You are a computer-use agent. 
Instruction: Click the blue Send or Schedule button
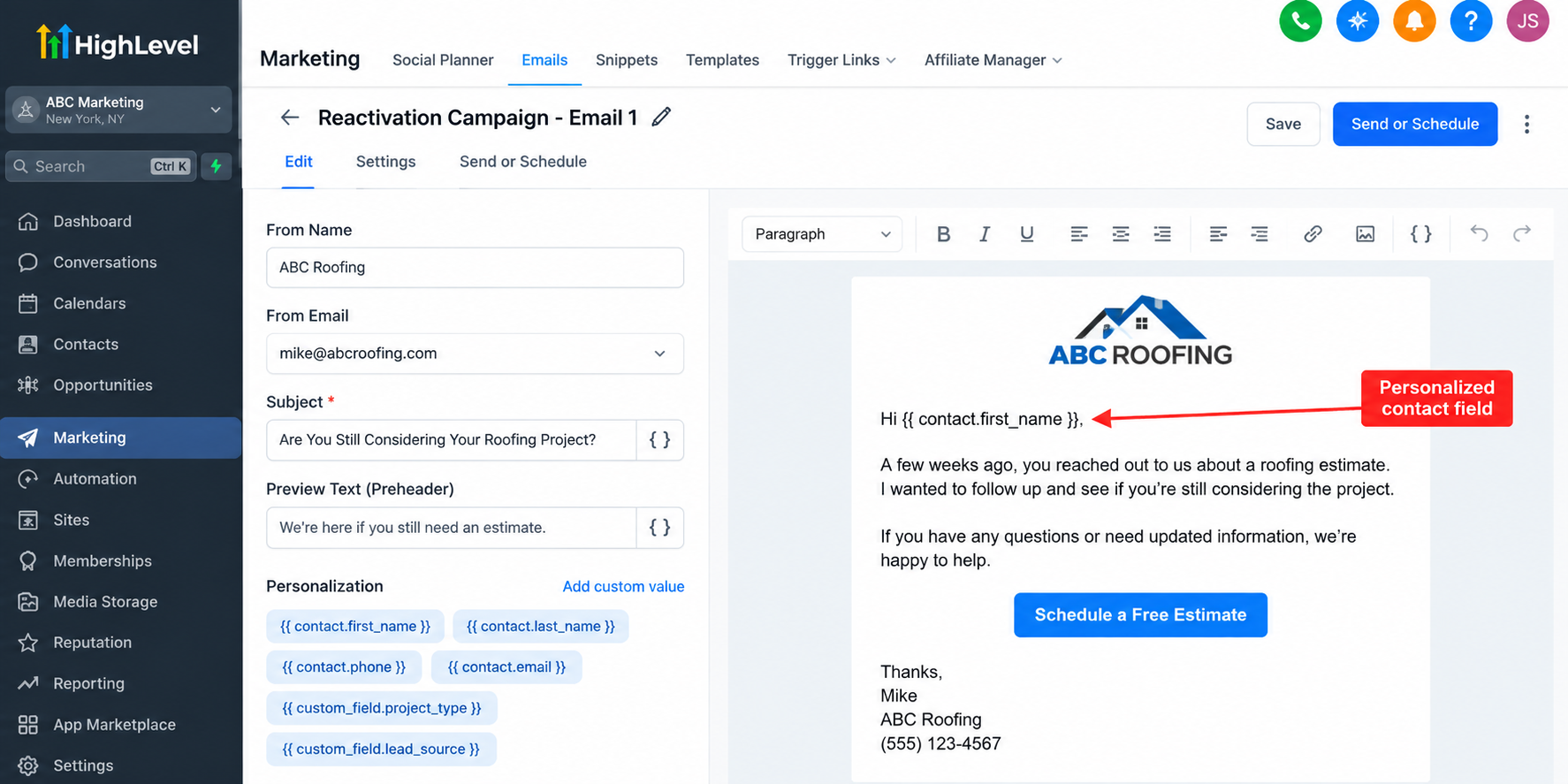click(1415, 125)
